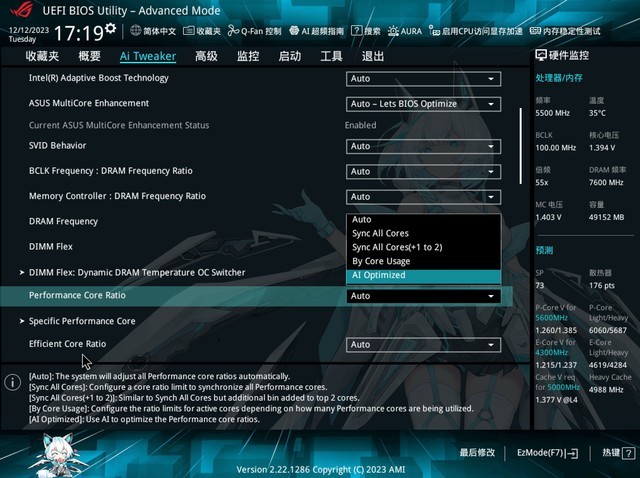Select AI Optimized option

tap(423, 276)
